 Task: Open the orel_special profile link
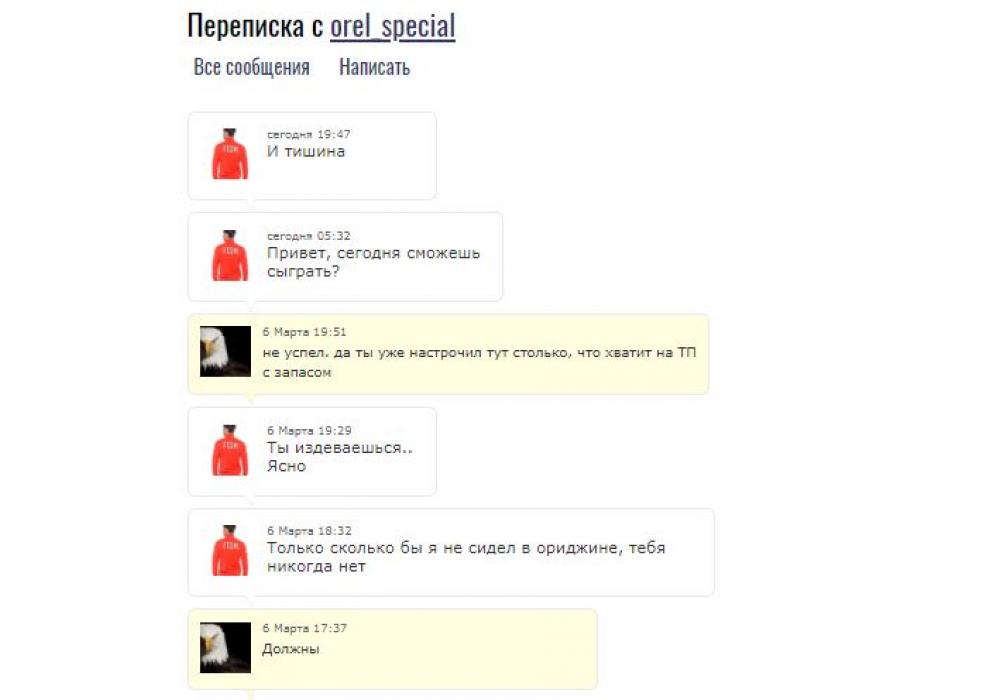[392, 26]
